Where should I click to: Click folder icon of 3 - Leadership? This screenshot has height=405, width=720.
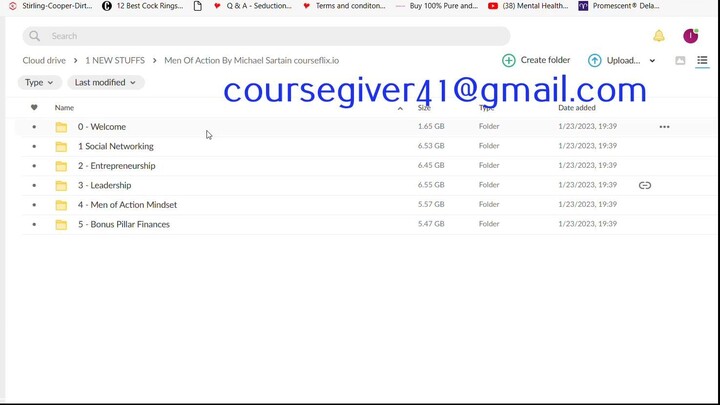click(61, 186)
